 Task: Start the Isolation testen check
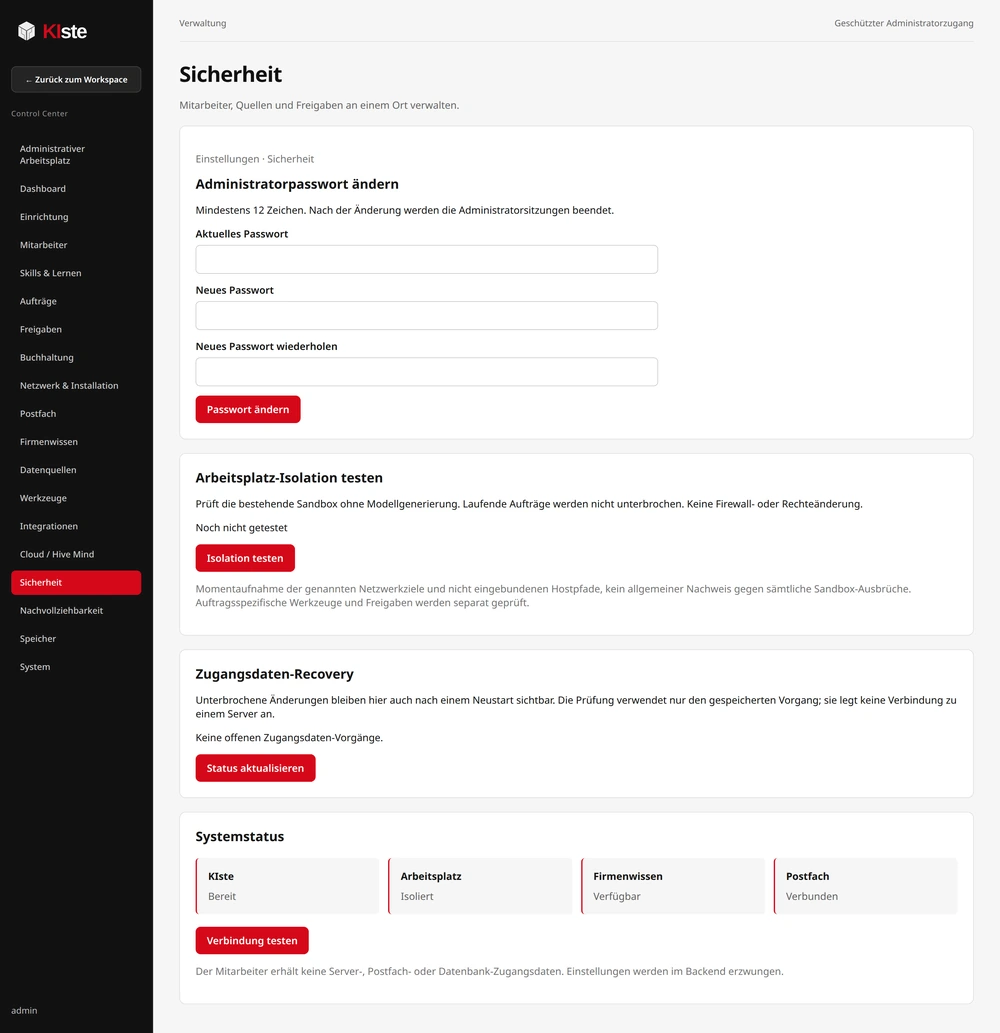point(245,559)
